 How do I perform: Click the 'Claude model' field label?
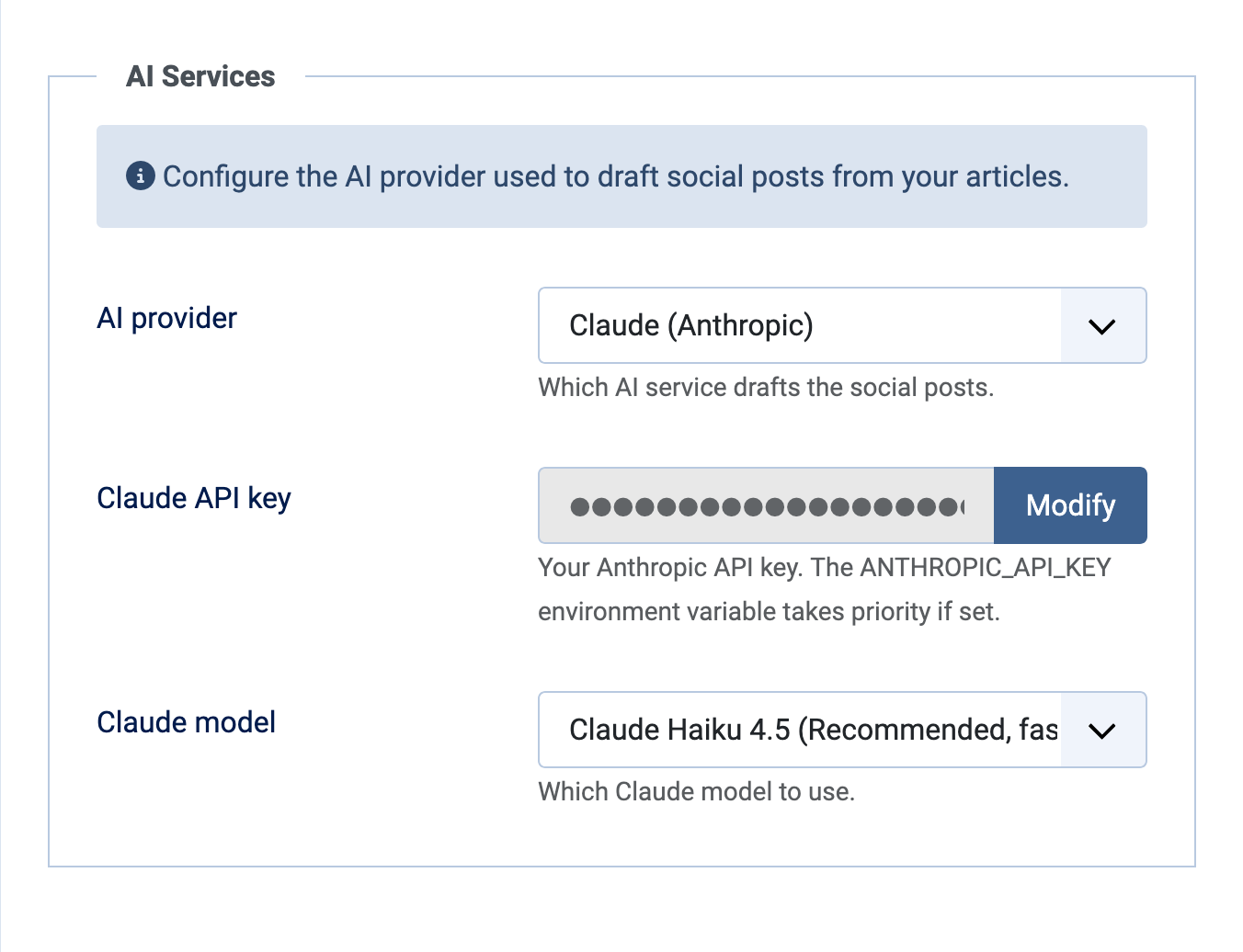coord(187,722)
